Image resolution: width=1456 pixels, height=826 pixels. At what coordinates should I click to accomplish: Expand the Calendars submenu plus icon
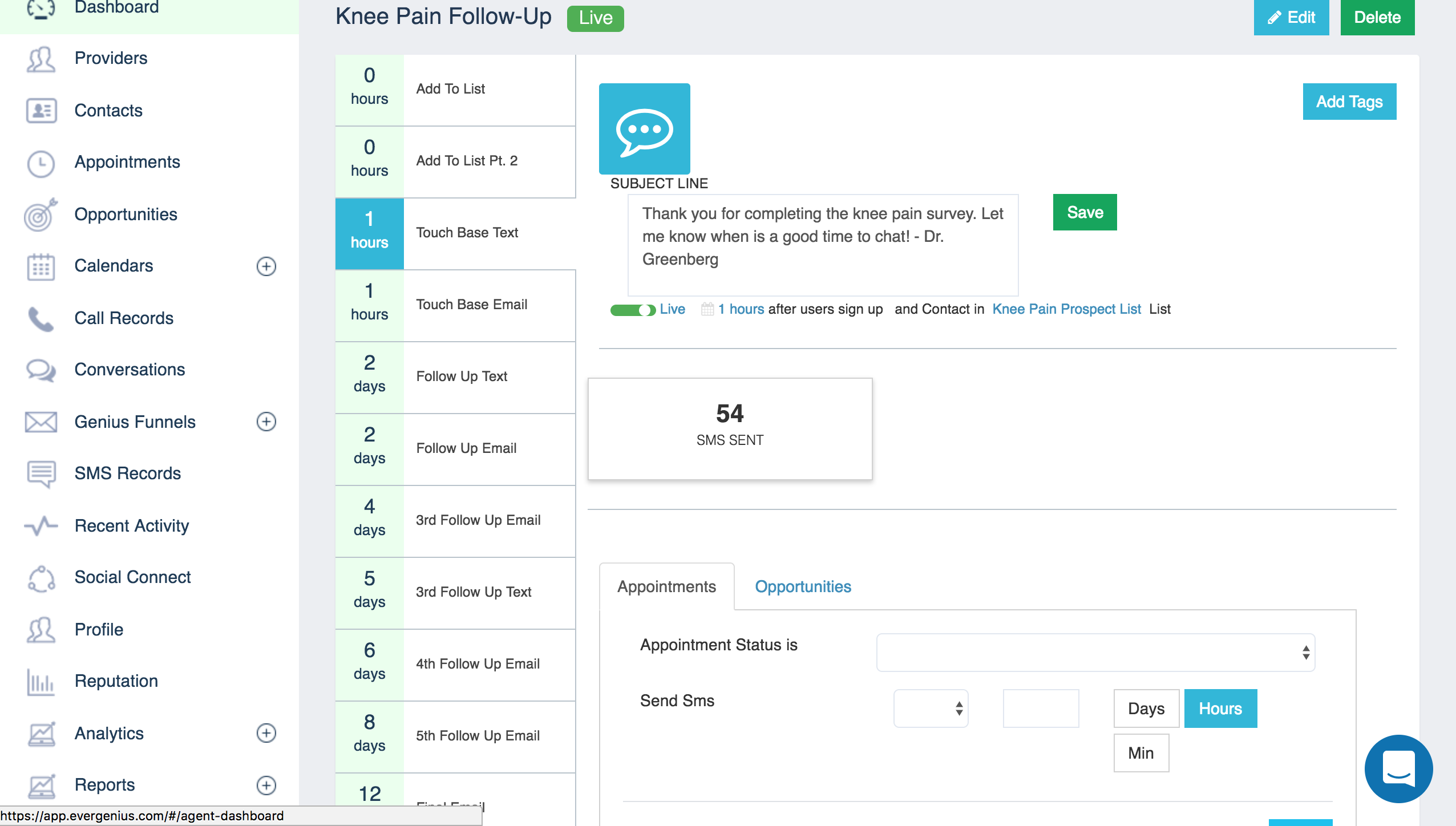click(x=266, y=266)
